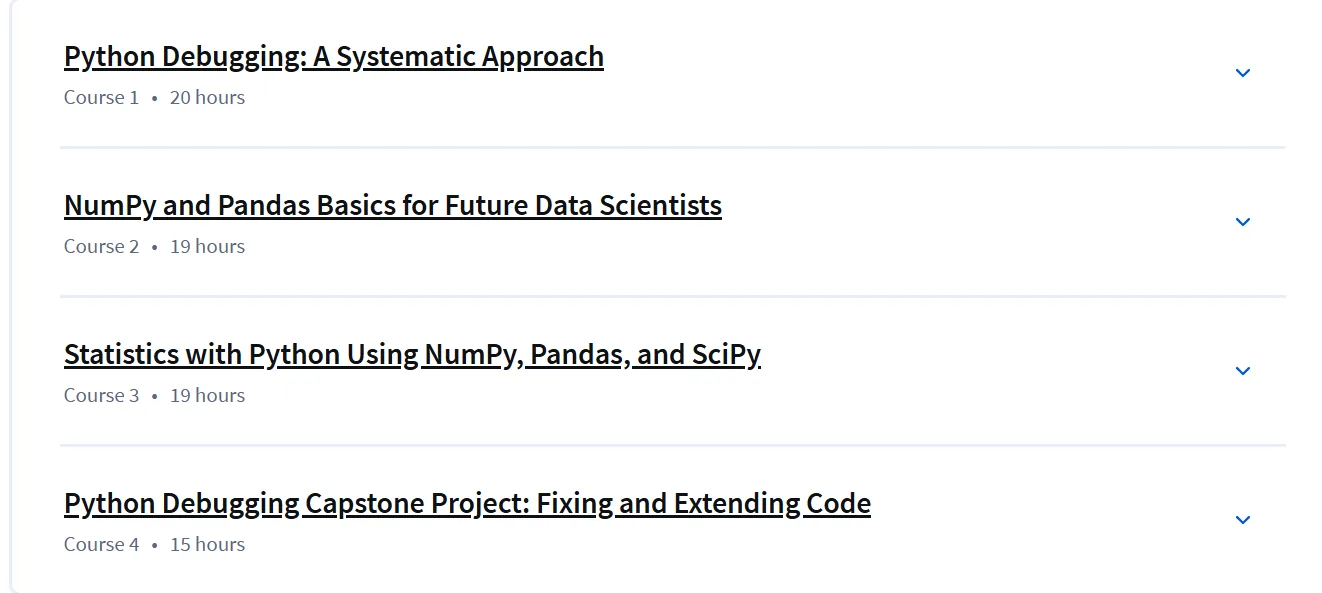
Task: Click the Course 4 label
Action: tap(101, 545)
